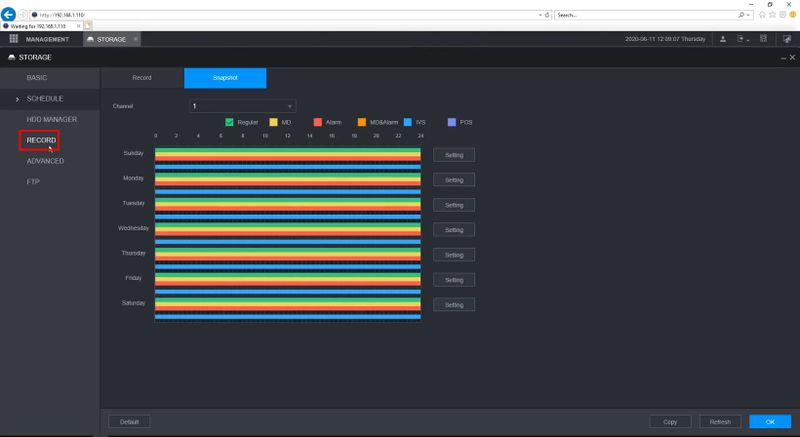Open the MANAGEMENT tab

(x=47, y=39)
